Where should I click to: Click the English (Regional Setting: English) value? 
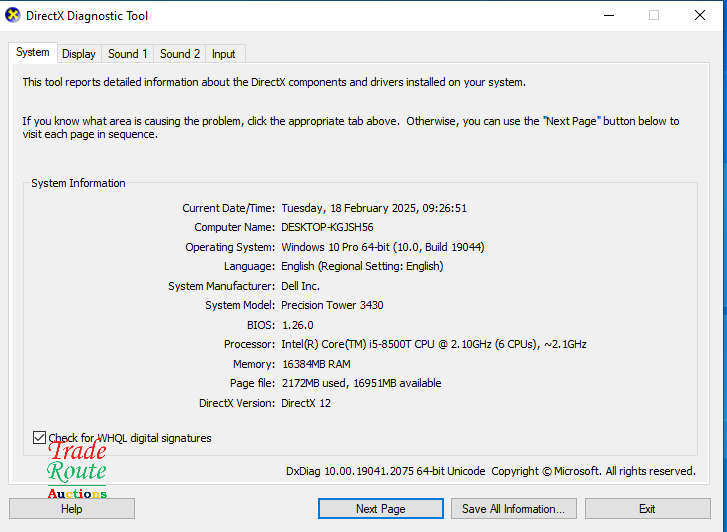tap(362, 266)
